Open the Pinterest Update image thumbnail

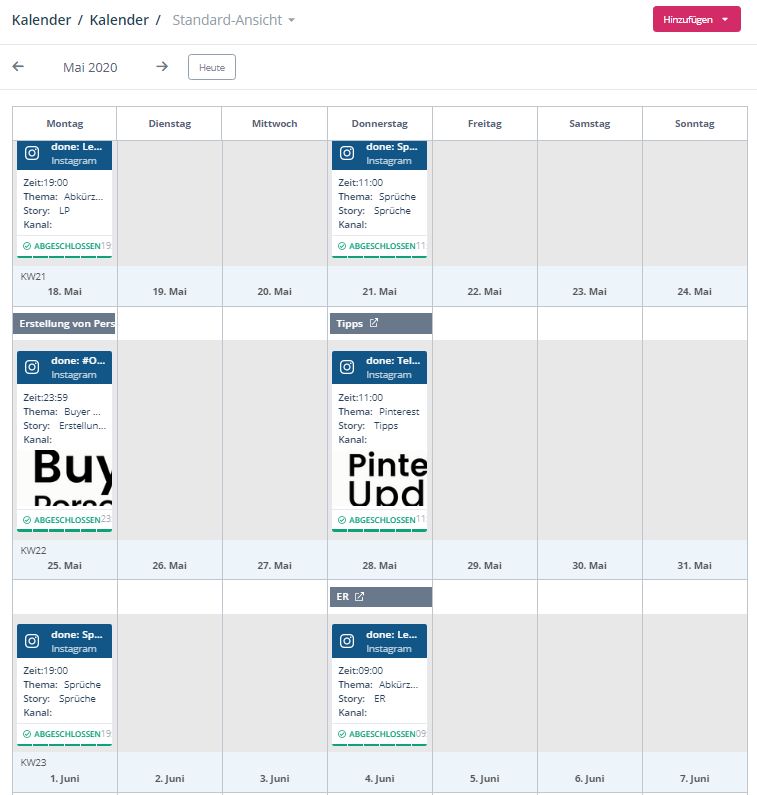(380, 478)
